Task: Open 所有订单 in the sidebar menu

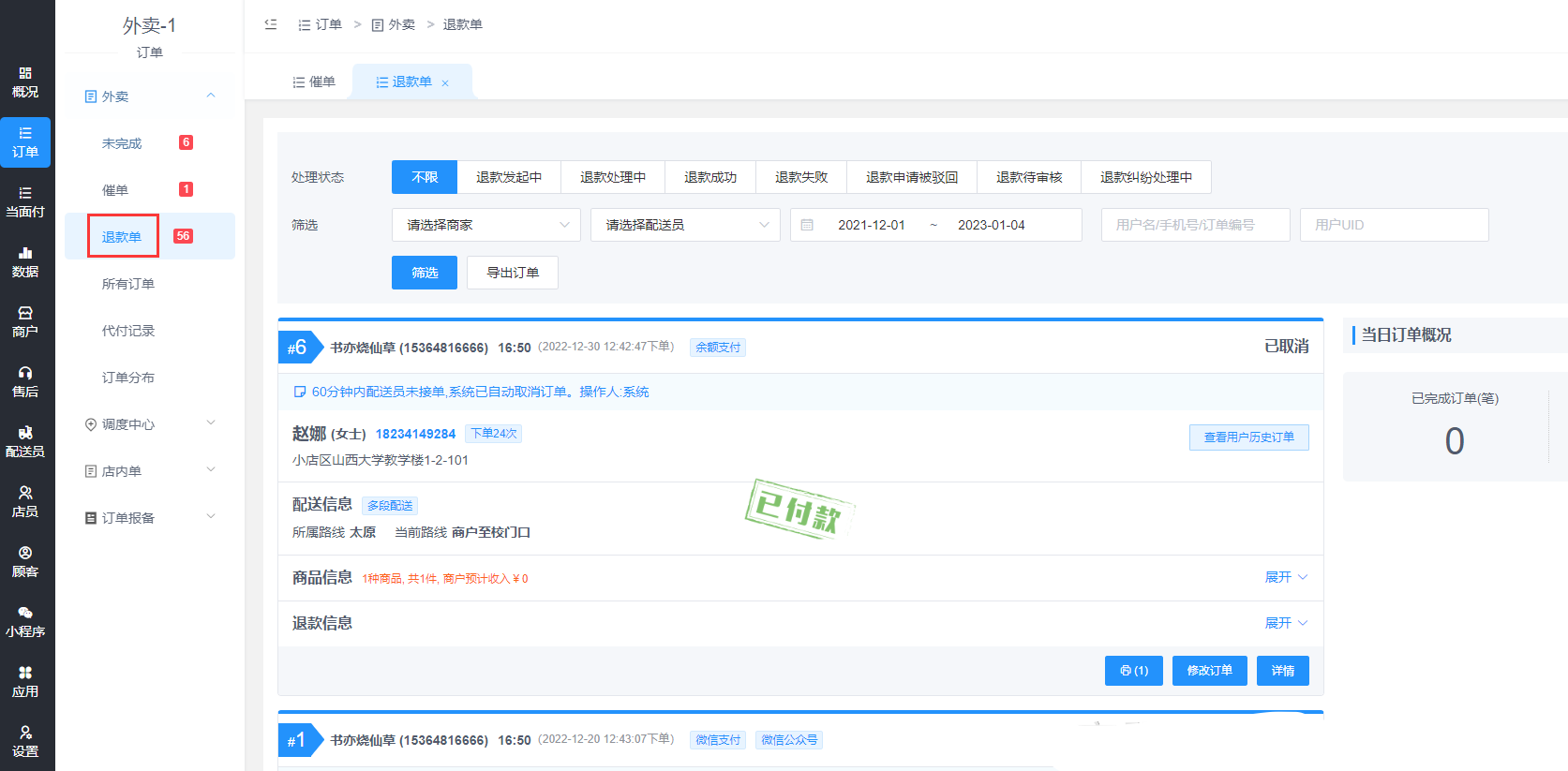Action: [x=128, y=284]
